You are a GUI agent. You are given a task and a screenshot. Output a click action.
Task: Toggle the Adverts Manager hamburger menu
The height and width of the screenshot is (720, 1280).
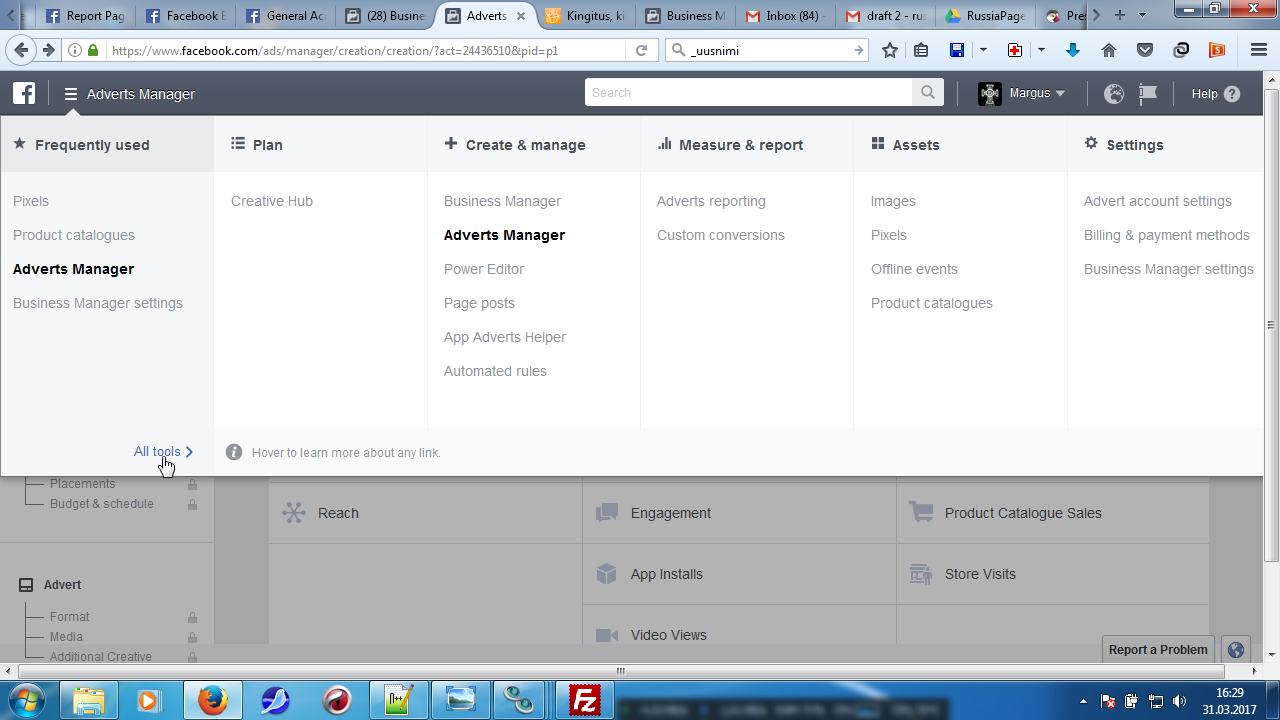click(x=71, y=94)
